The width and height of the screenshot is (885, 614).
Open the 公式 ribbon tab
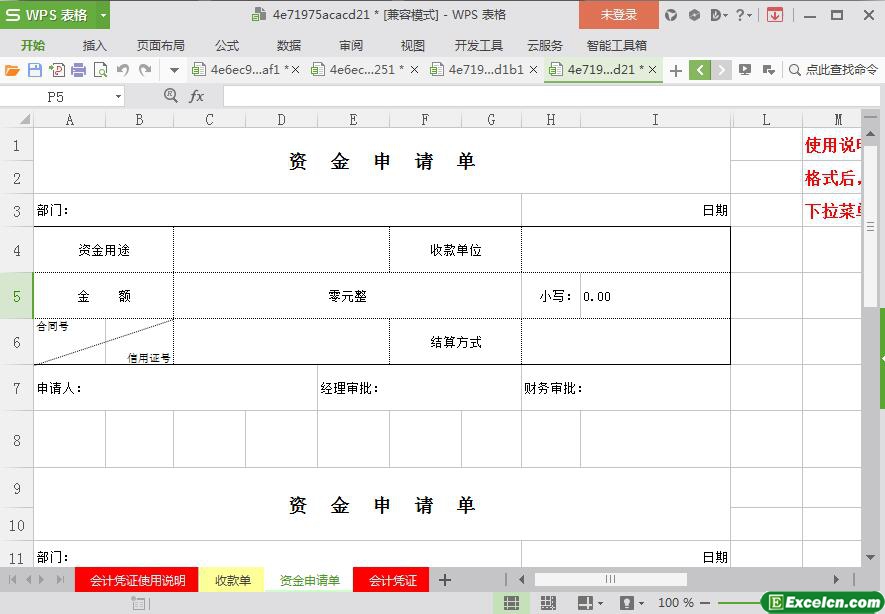tap(227, 45)
